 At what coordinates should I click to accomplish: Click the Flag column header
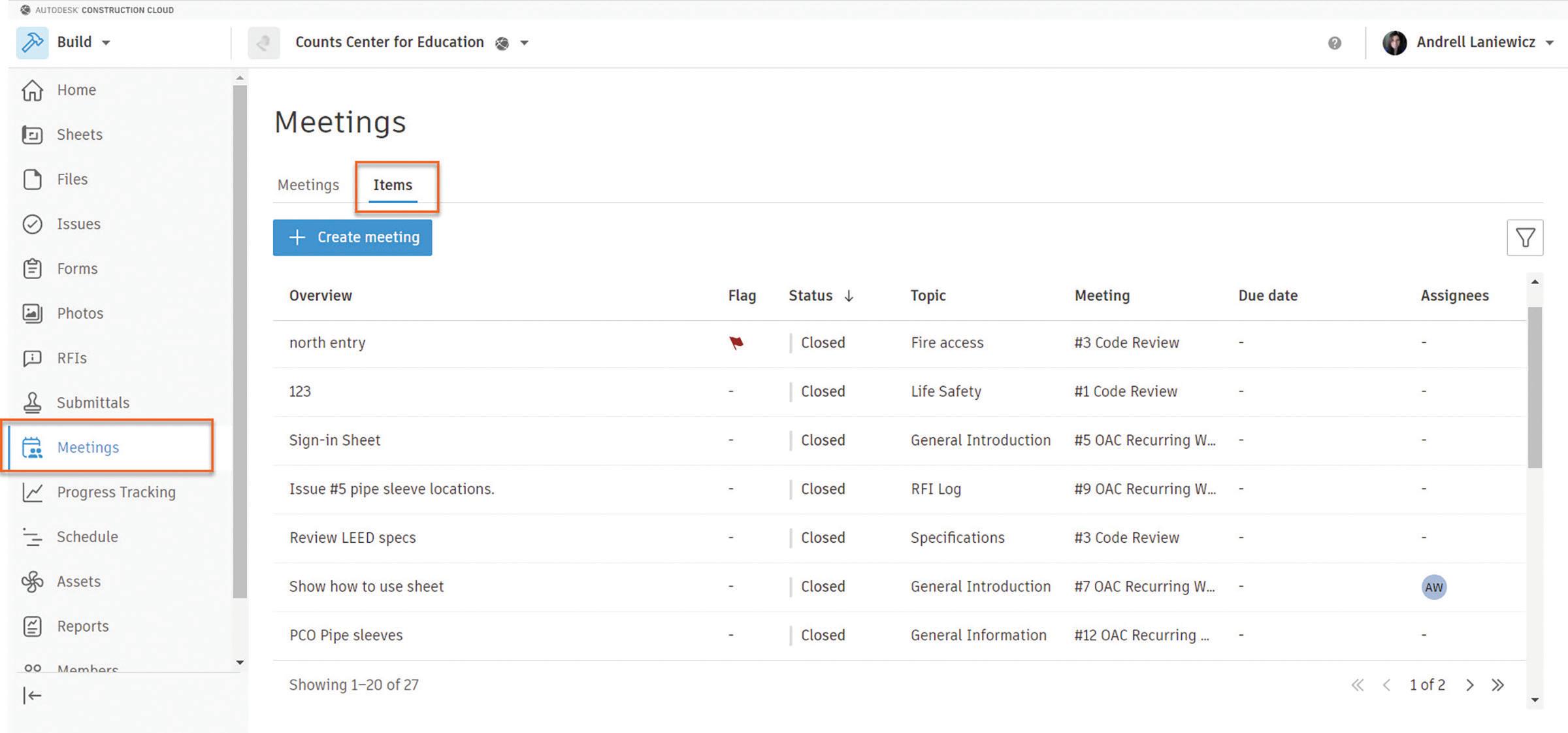742,296
